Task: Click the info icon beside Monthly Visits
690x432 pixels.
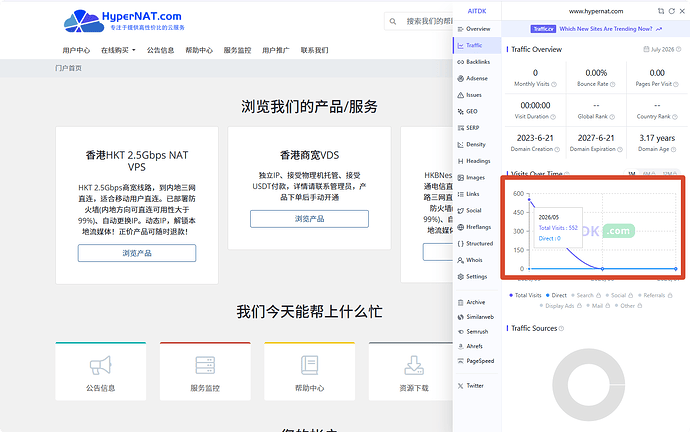Action: [x=554, y=84]
